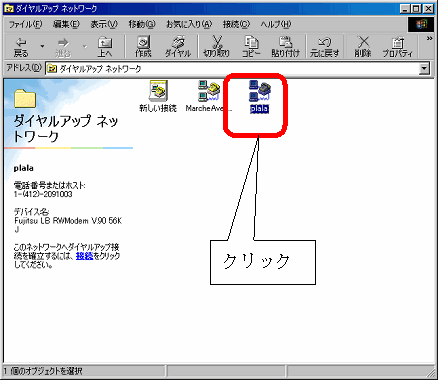This screenshot has height=380, width=438.
Task: Show more toolbar buttons via the chevron
Action: tap(430, 39)
